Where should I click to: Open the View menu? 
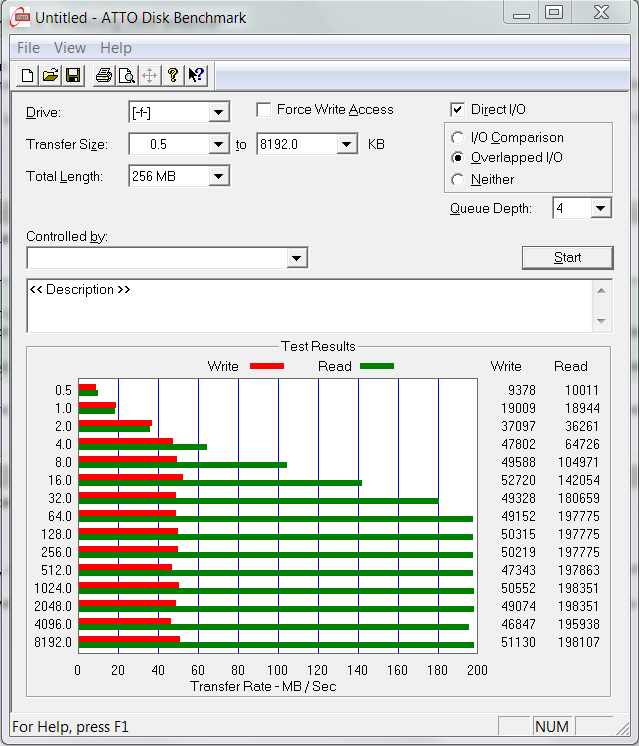[x=69, y=48]
